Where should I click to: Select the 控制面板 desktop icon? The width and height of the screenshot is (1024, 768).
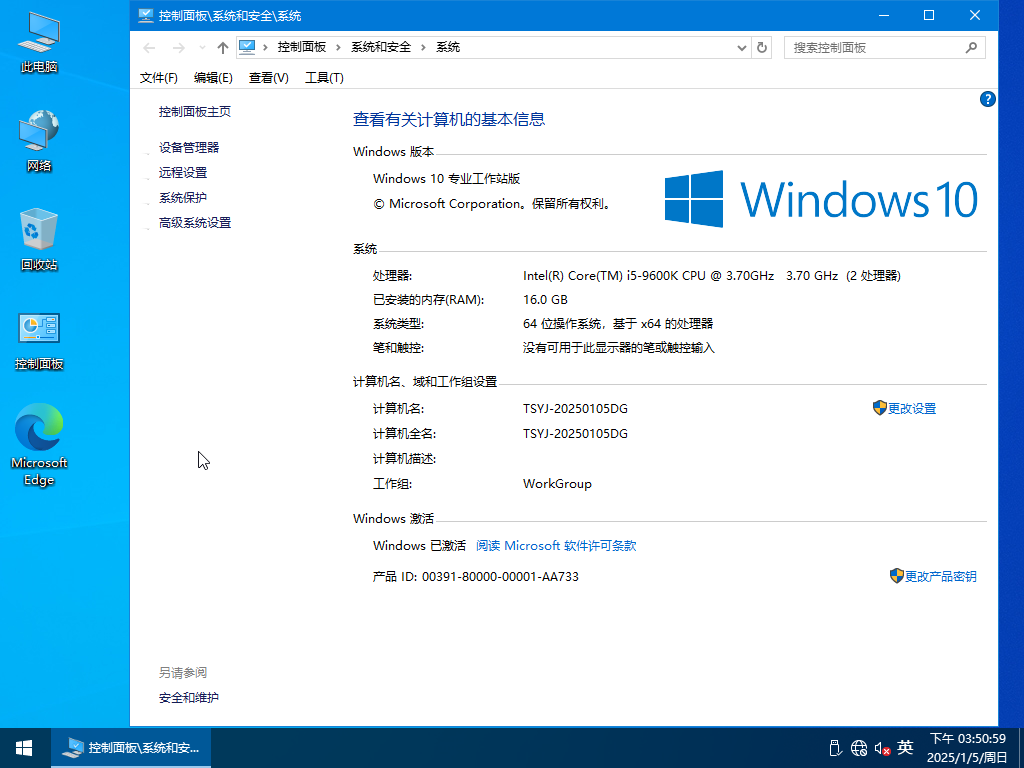click(x=39, y=340)
